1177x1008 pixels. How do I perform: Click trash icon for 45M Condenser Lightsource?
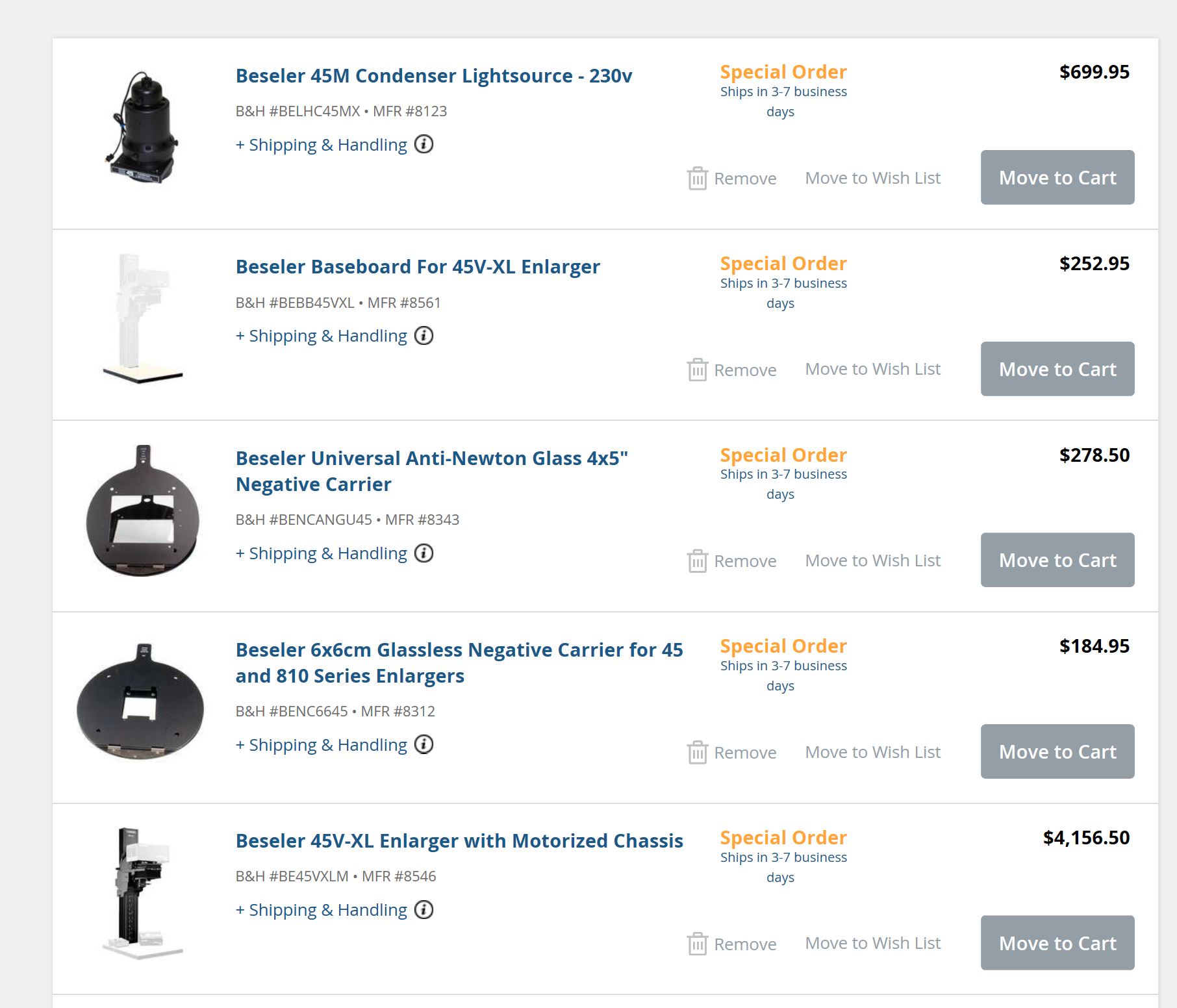point(697,178)
